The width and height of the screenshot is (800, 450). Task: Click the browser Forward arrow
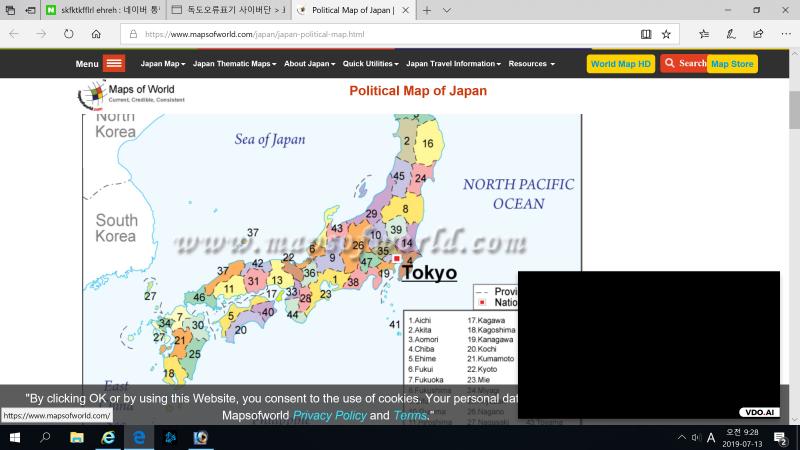[x=41, y=34]
